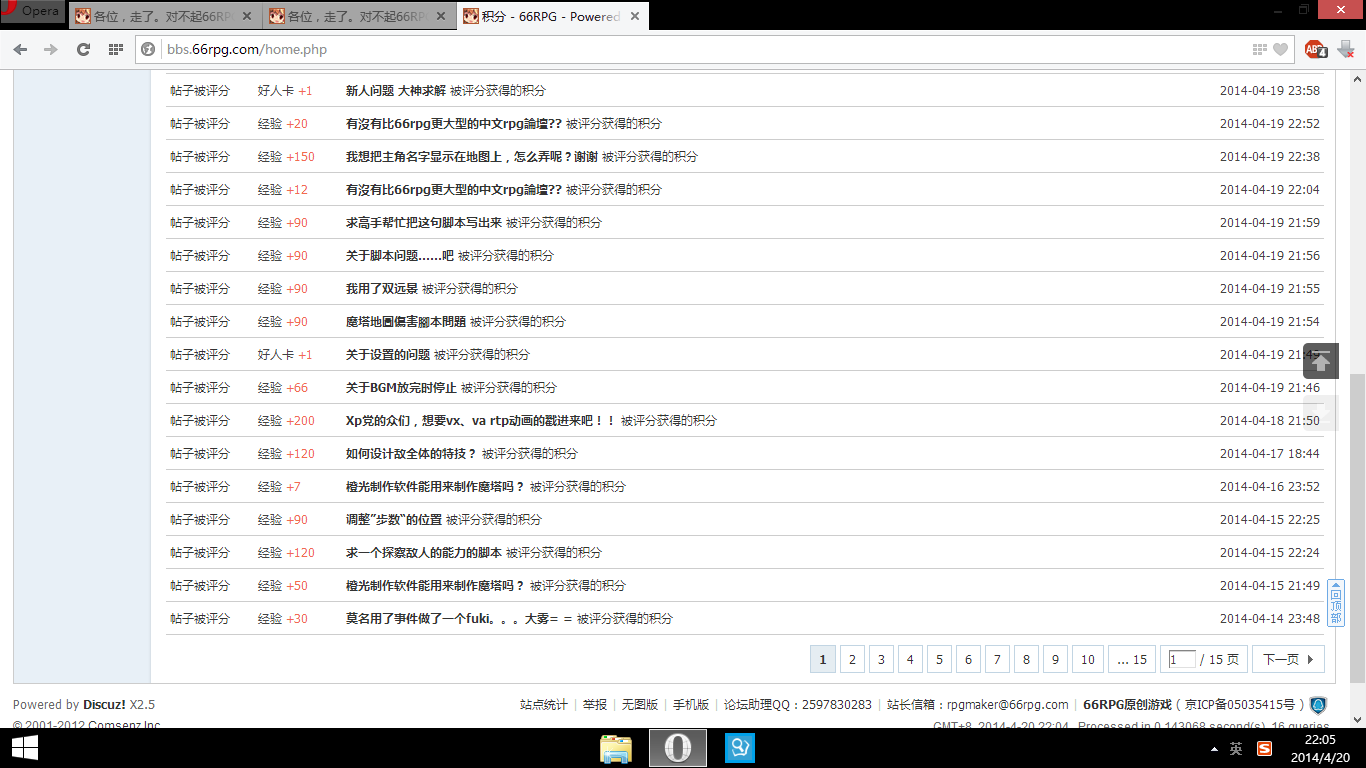The width and height of the screenshot is (1366, 768).
Task: Open File Explorer from the taskbar
Action: tap(616, 748)
